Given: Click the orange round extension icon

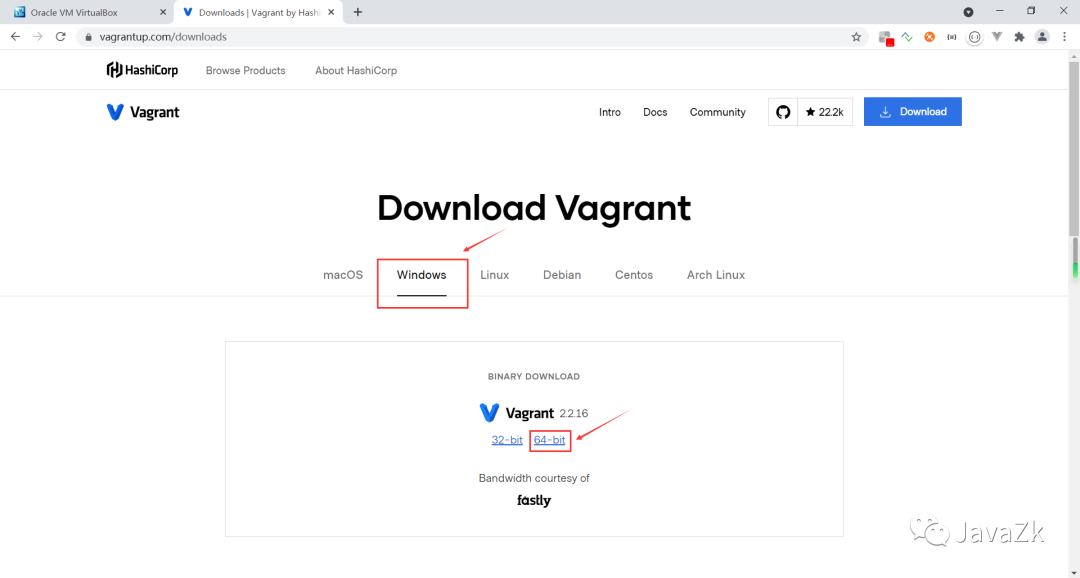Looking at the screenshot, I should coord(929,37).
